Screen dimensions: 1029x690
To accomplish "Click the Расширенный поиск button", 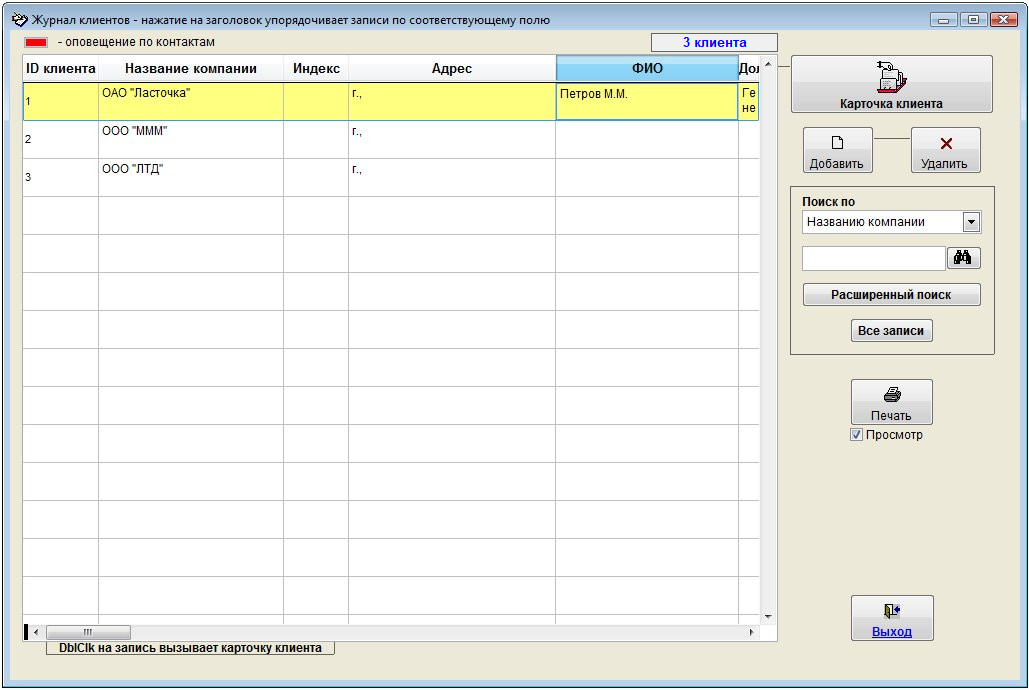I will point(891,295).
